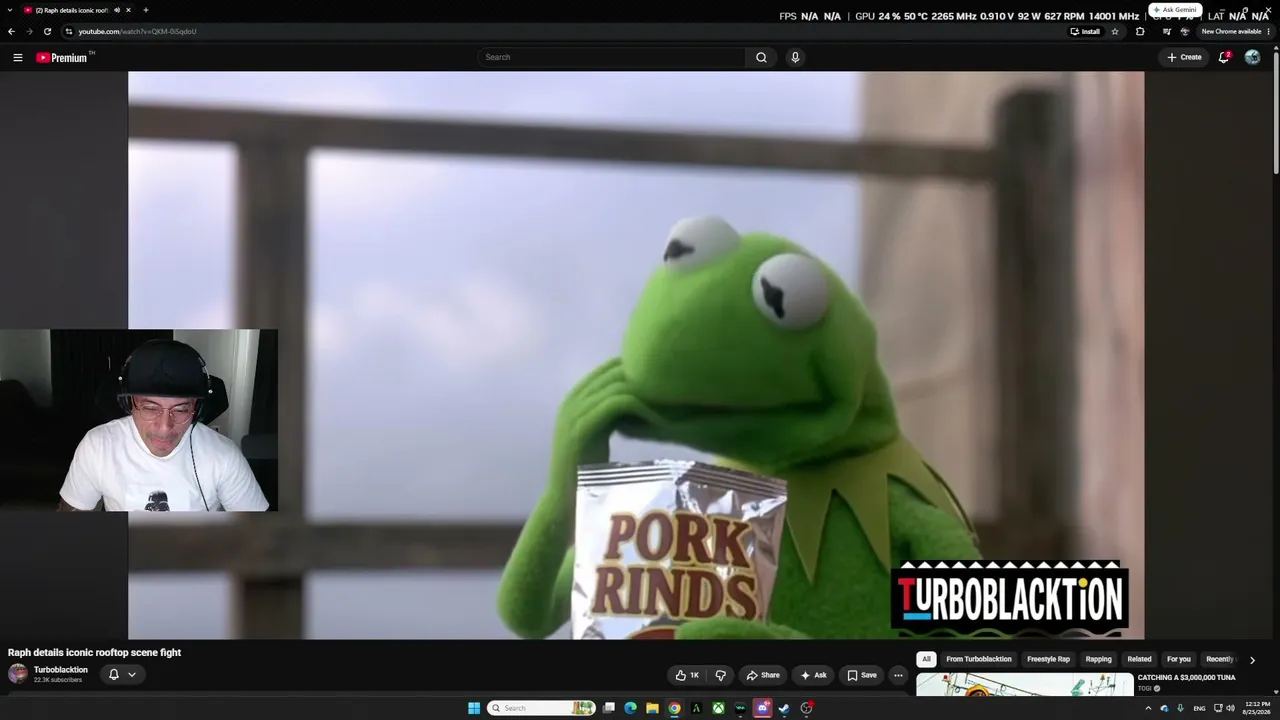
Task: View site information in address bar
Action: (x=68, y=31)
